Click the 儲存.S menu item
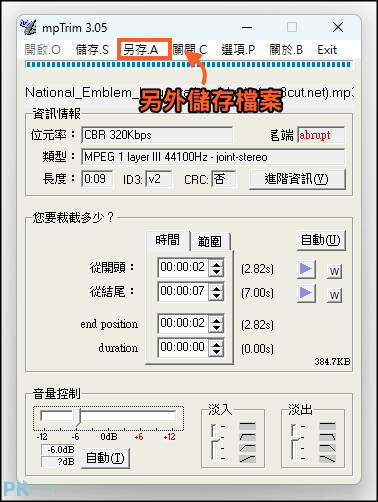 (x=92, y=50)
